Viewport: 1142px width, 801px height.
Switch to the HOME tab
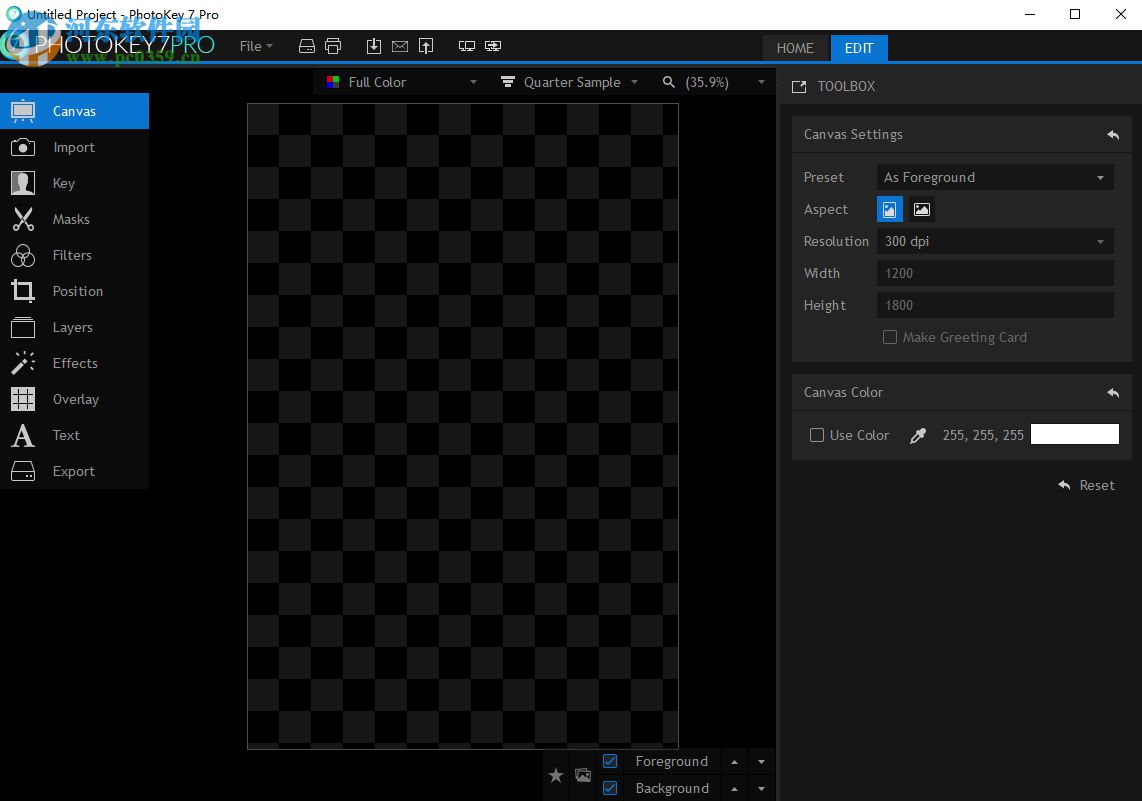(x=795, y=48)
